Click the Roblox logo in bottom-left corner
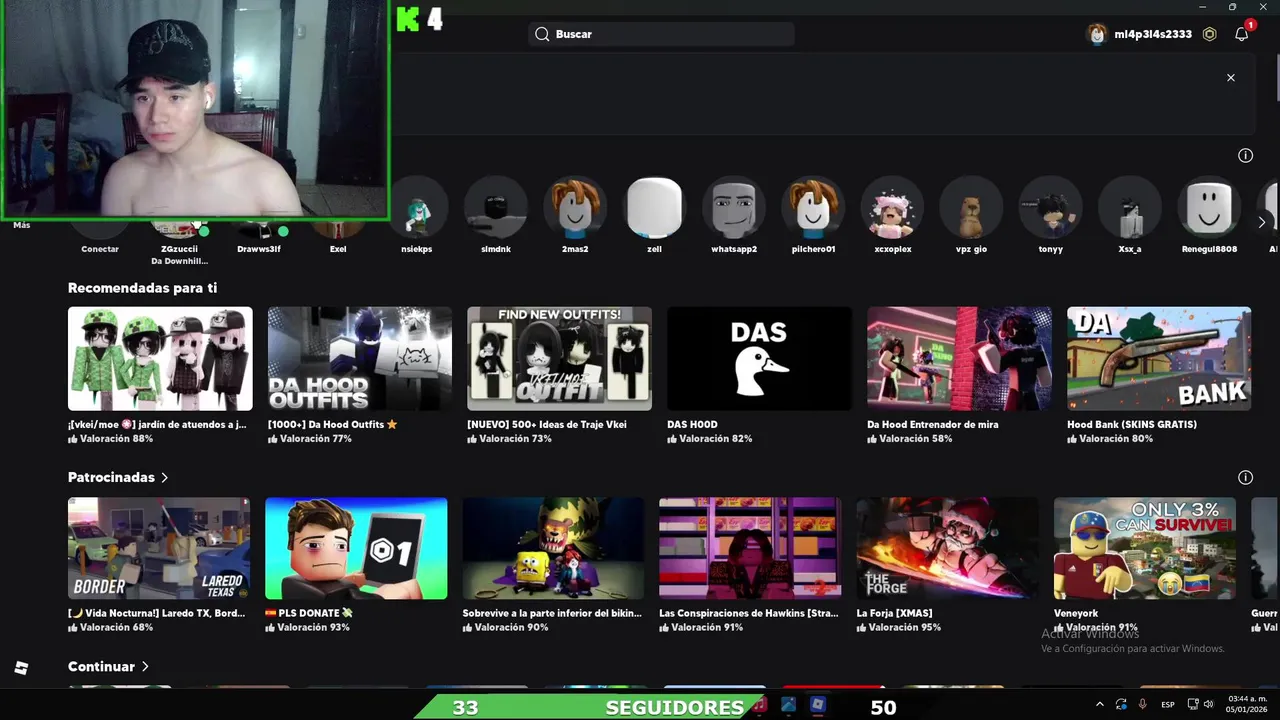1280x720 pixels. pos(21,668)
